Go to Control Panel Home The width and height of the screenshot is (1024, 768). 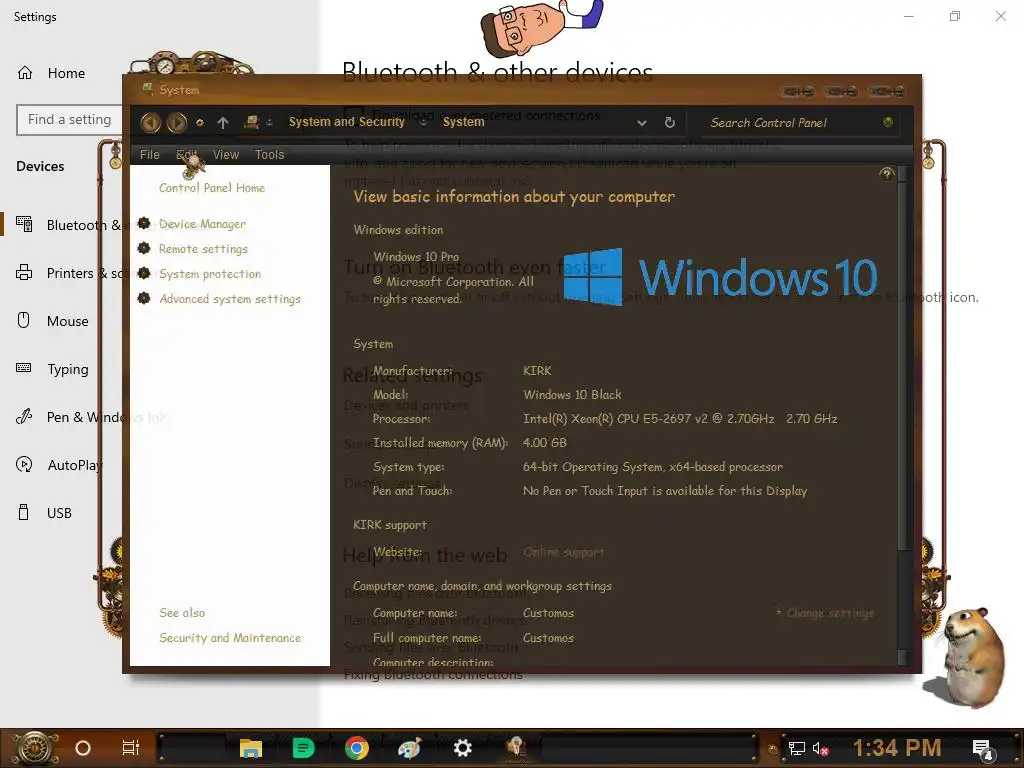pos(212,188)
